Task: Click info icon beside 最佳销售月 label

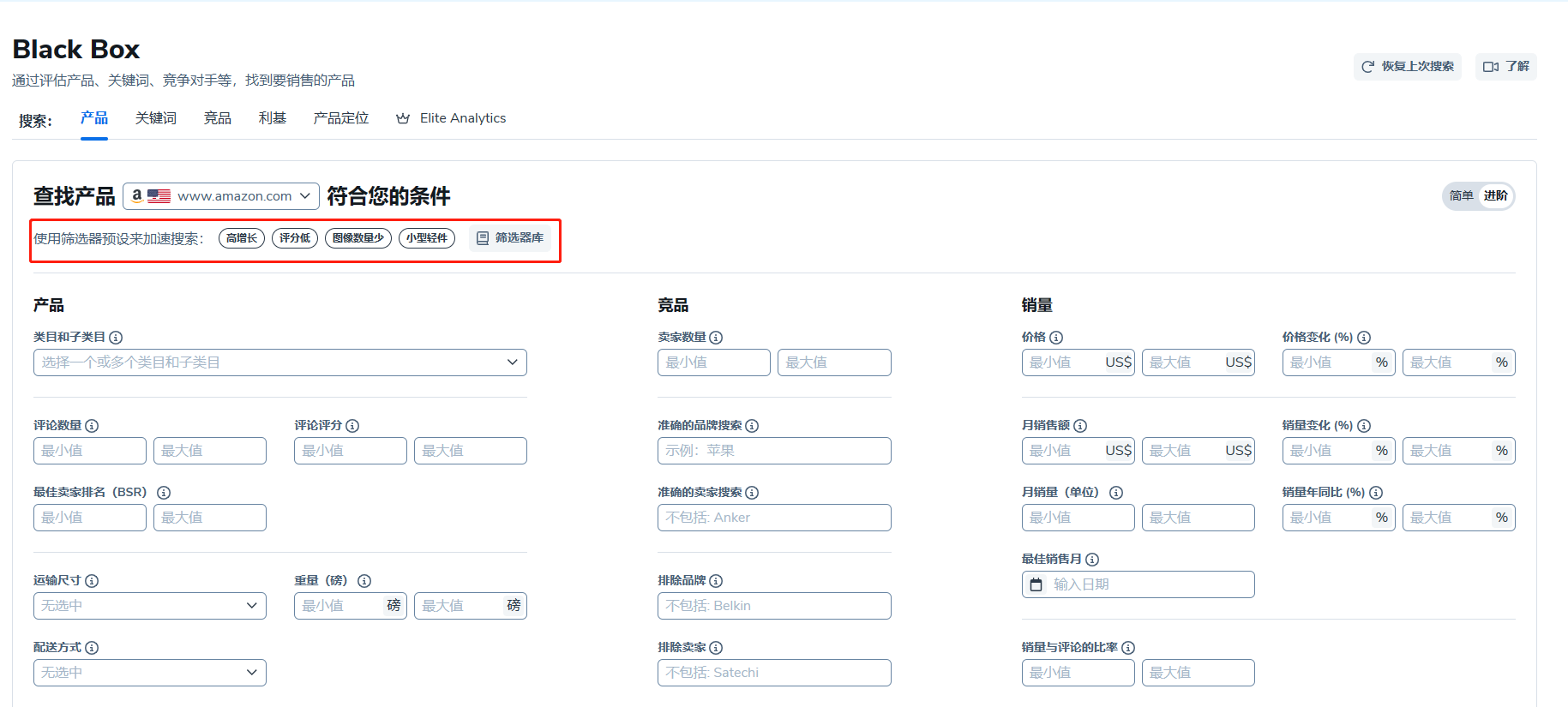Action: tap(1092, 560)
